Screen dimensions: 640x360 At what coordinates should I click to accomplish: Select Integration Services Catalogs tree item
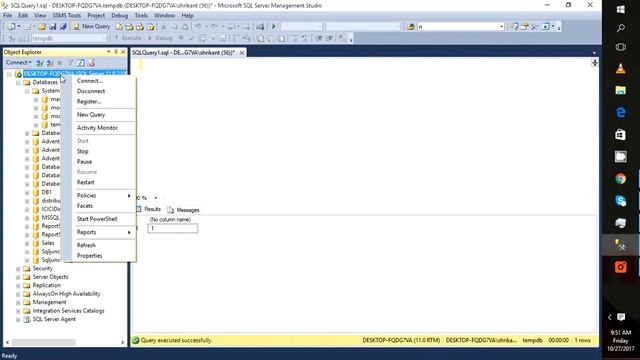(68, 311)
